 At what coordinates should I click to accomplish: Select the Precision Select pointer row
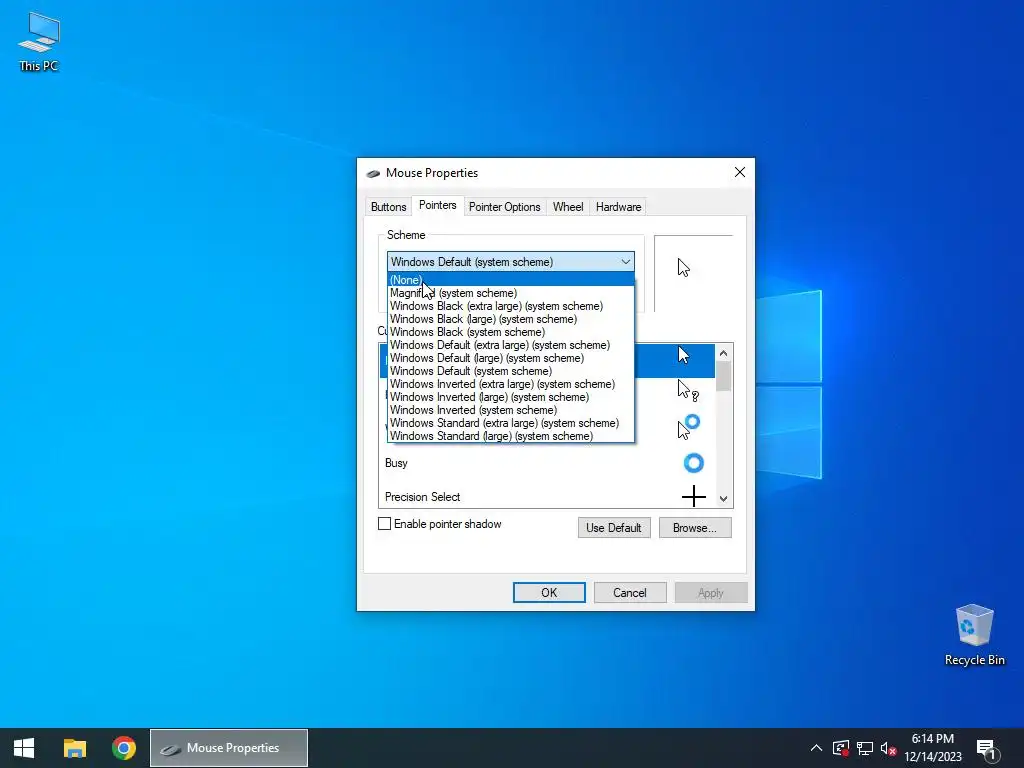[547, 496]
